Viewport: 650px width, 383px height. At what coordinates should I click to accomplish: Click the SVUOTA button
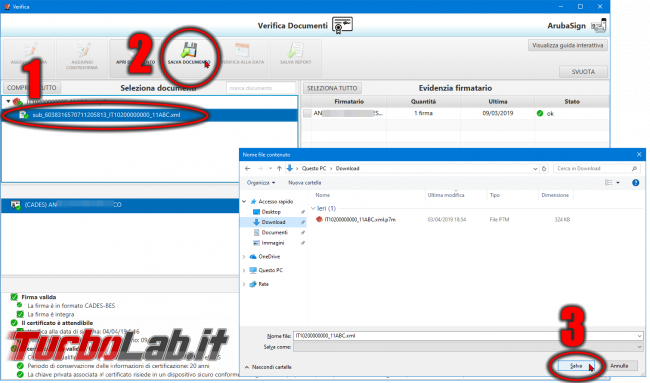[583, 72]
